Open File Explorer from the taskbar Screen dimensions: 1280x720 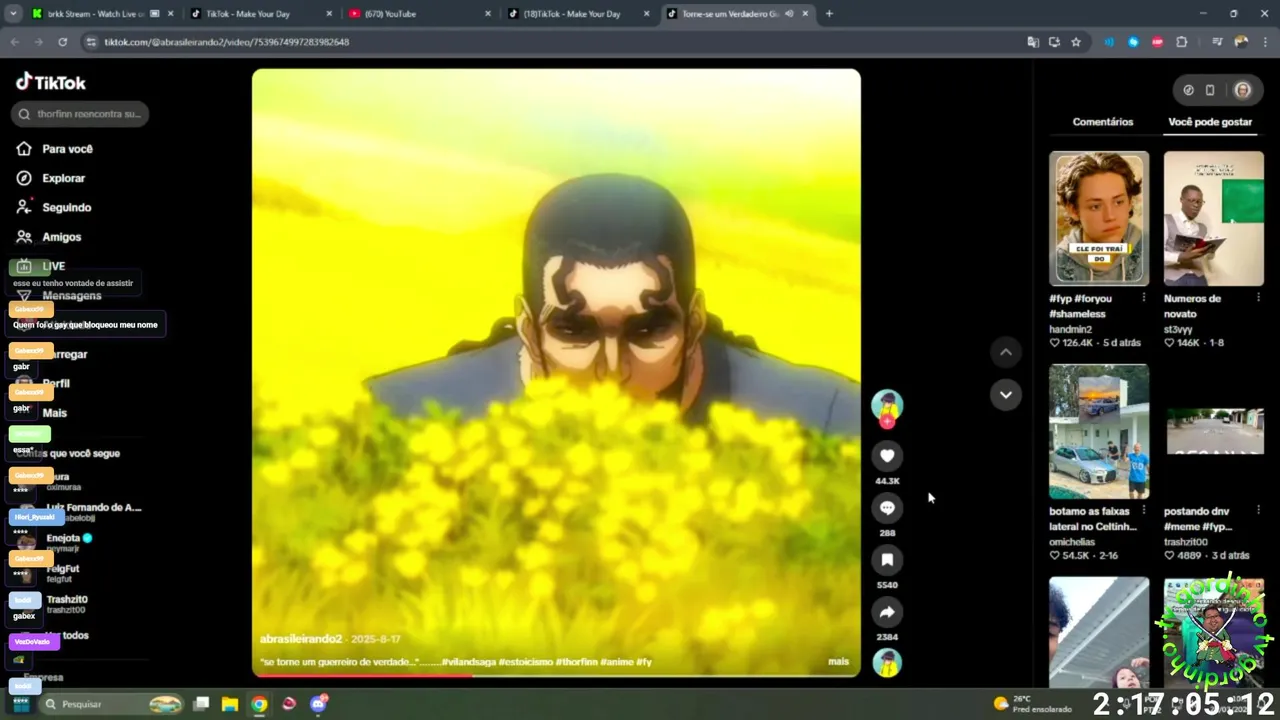[x=229, y=704]
